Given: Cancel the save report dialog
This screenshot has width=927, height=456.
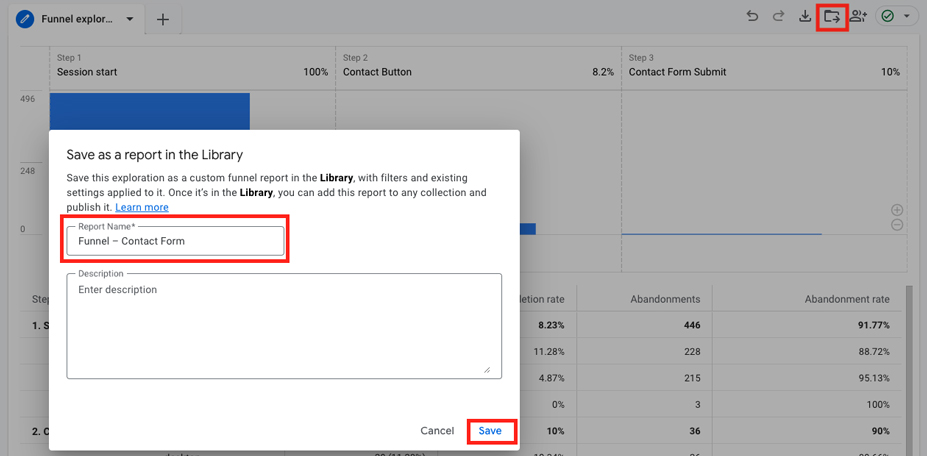Looking at the screenshot, I should [x=437, y=431].
